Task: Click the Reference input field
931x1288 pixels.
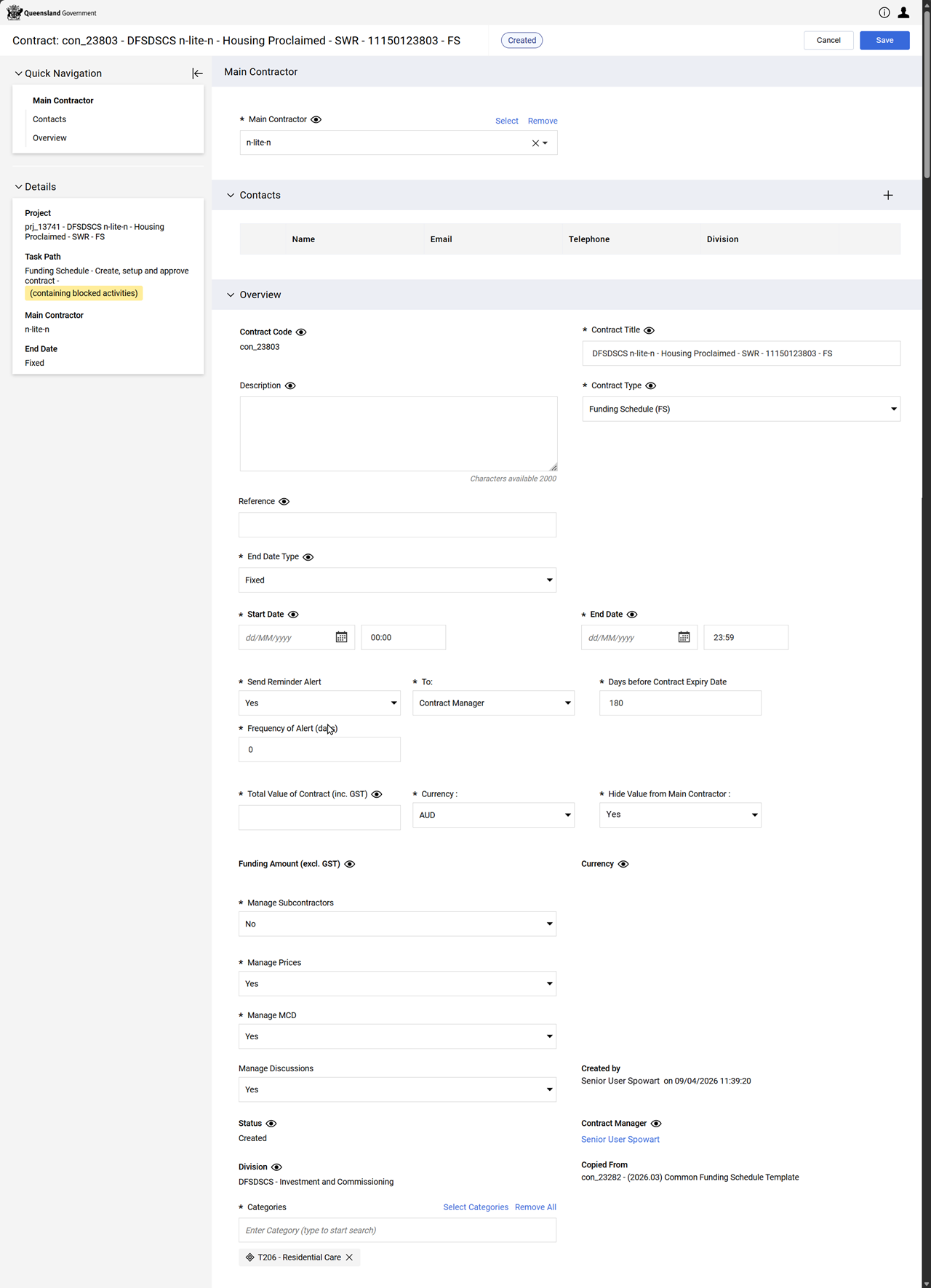Action: click(397, 525)
